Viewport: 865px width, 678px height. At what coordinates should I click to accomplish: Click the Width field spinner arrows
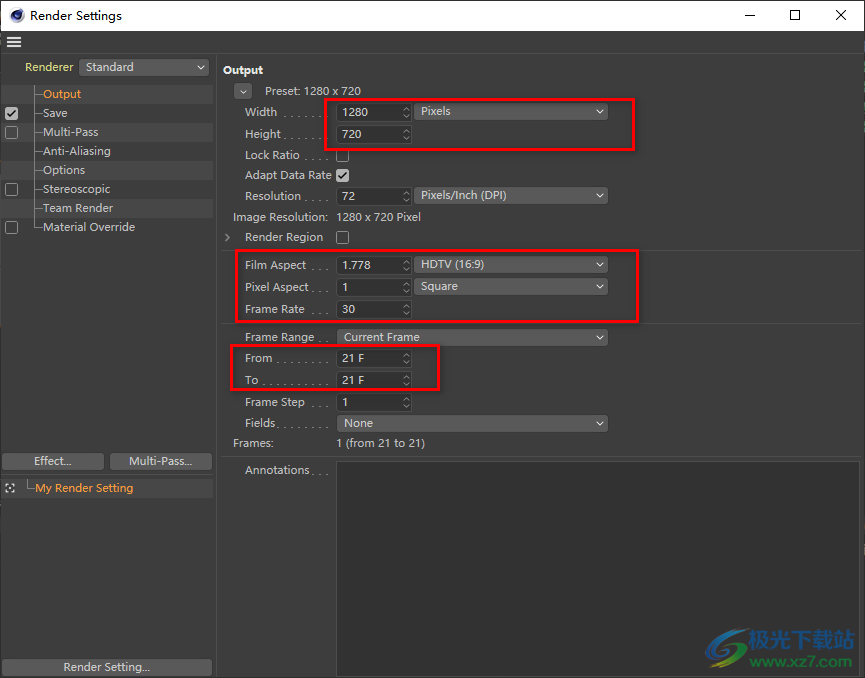(x=407, y=112)
